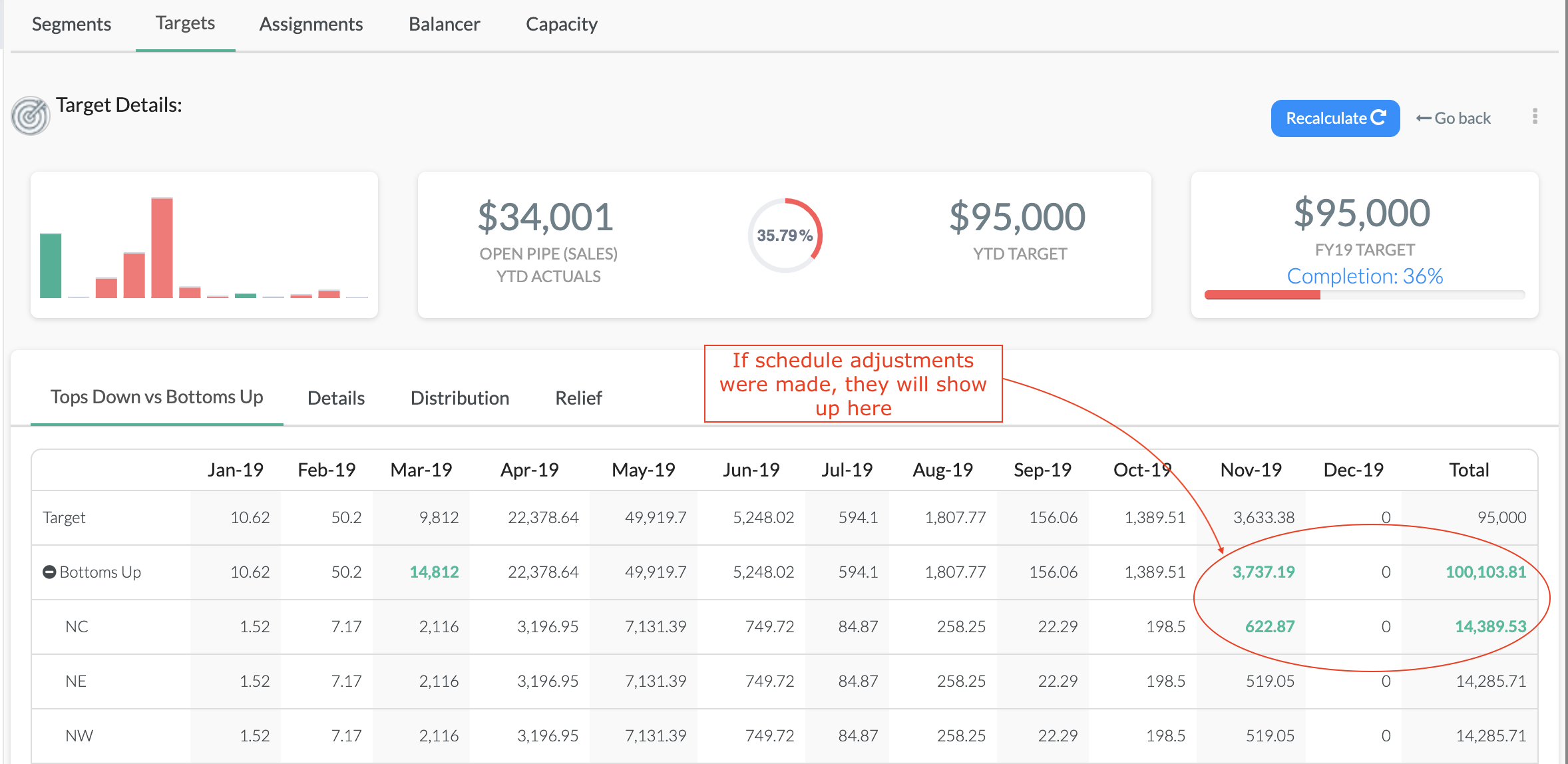This screenshot has height=764, width=1568.
Task: Click the NW row label
Action: 79,735
